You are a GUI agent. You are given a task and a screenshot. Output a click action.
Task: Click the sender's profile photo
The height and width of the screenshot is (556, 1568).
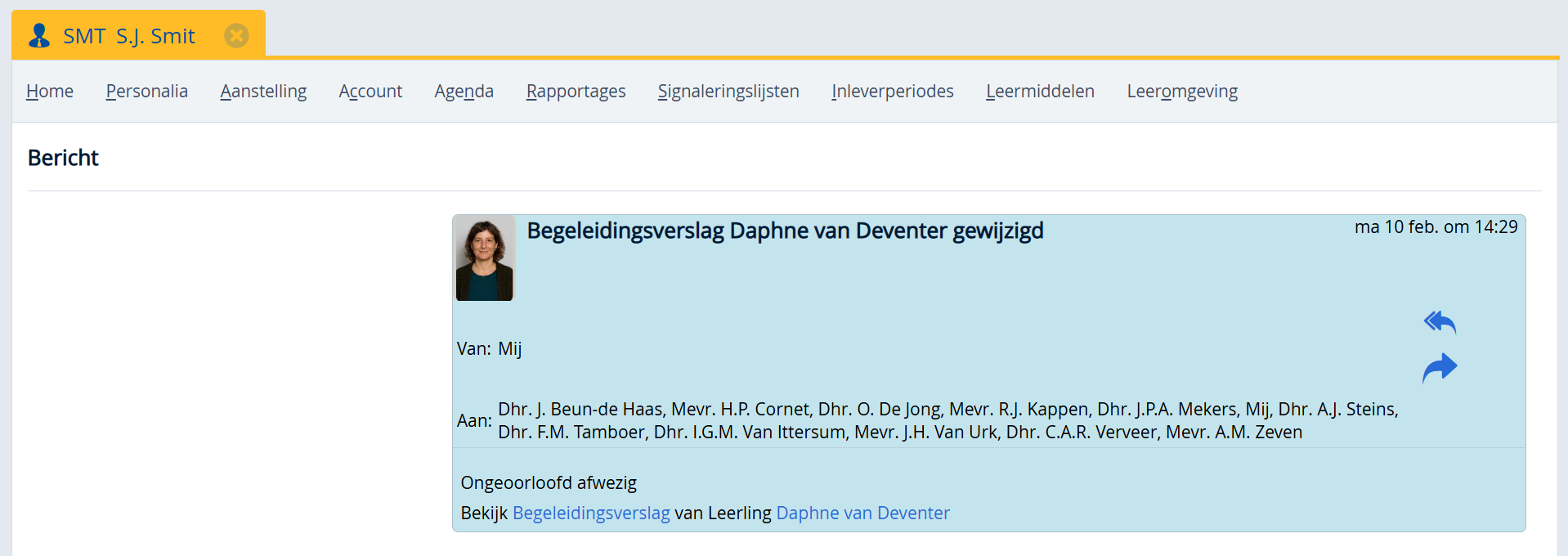484,259
